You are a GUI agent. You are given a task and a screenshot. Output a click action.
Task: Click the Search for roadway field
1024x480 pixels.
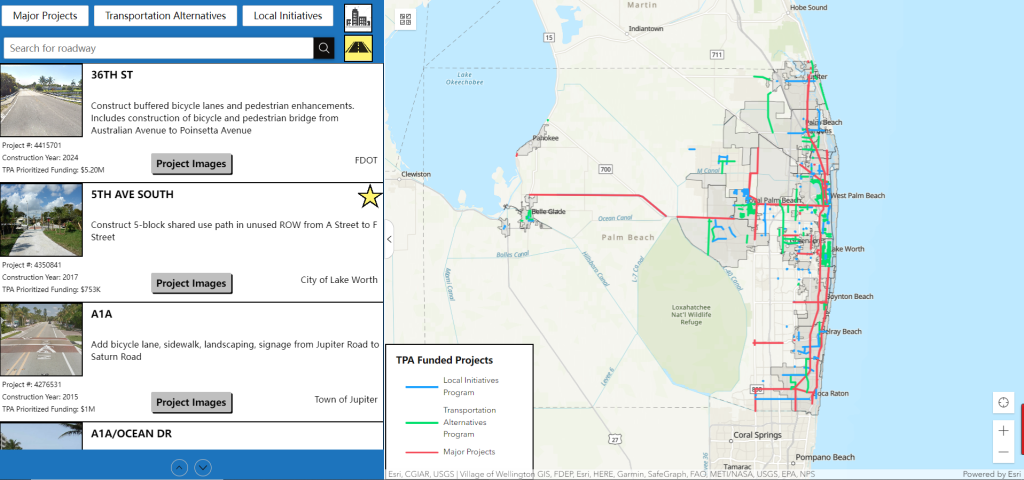(x=159, y=48)
